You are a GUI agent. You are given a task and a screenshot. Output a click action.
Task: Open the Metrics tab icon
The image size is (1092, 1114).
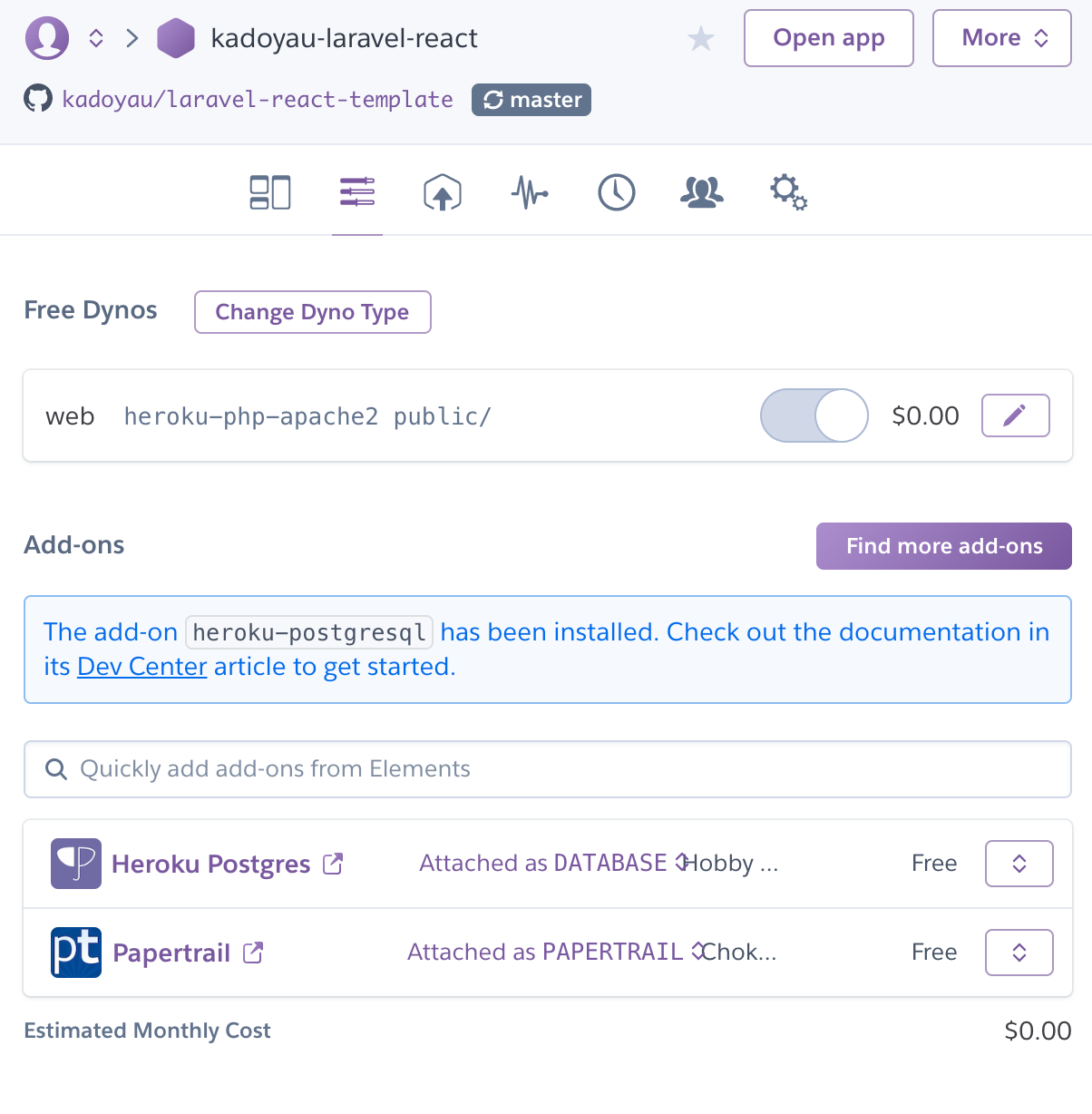[x=530, y=192]
